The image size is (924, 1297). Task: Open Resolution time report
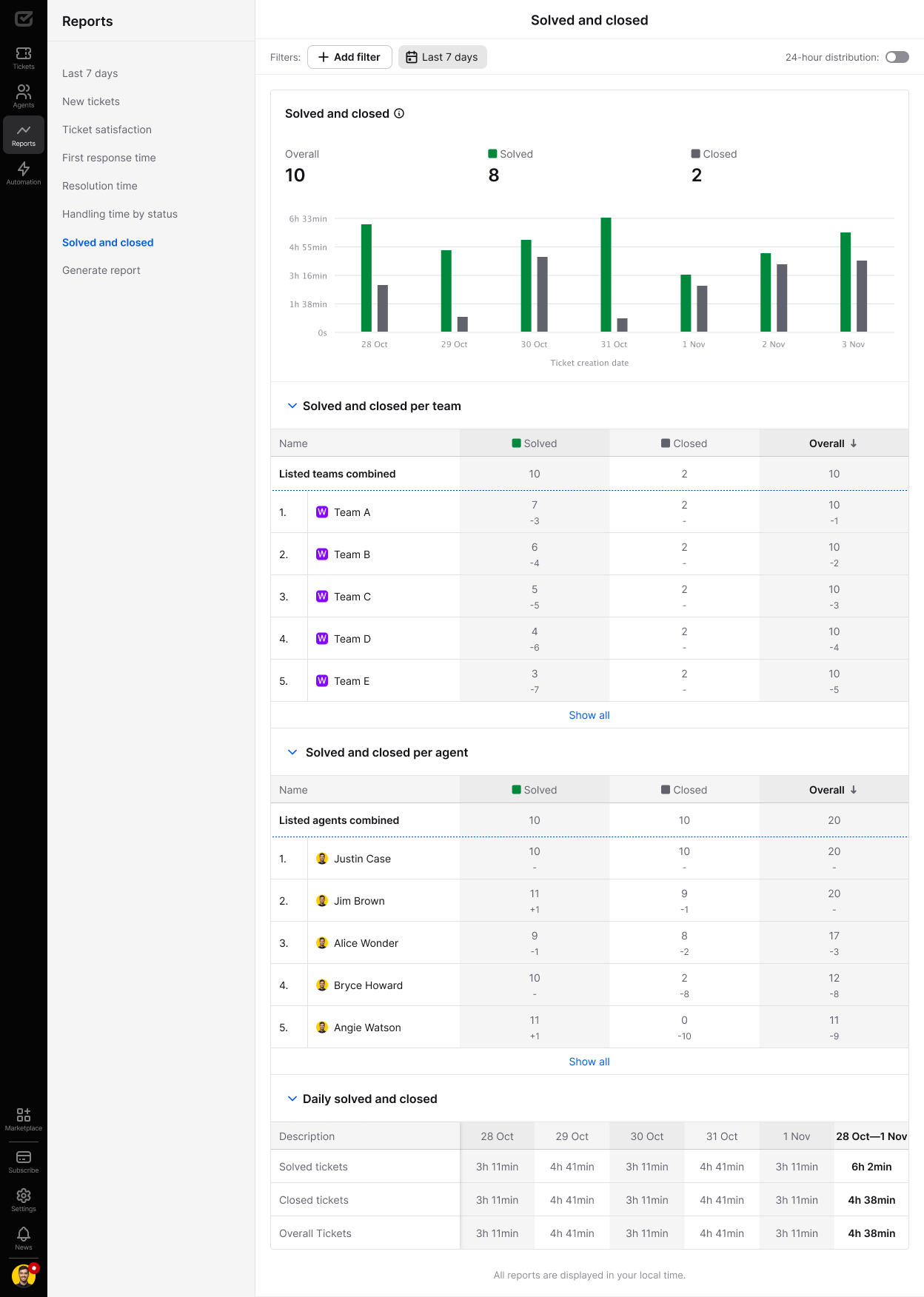(x=100, y=186)
